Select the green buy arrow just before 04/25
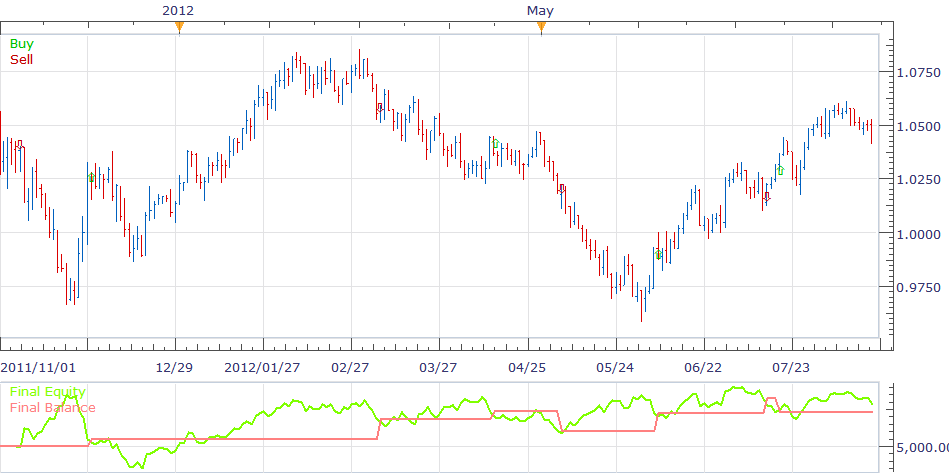Image resolution: width=950 pixels, height=473 pixels. [x=496, y=144]
